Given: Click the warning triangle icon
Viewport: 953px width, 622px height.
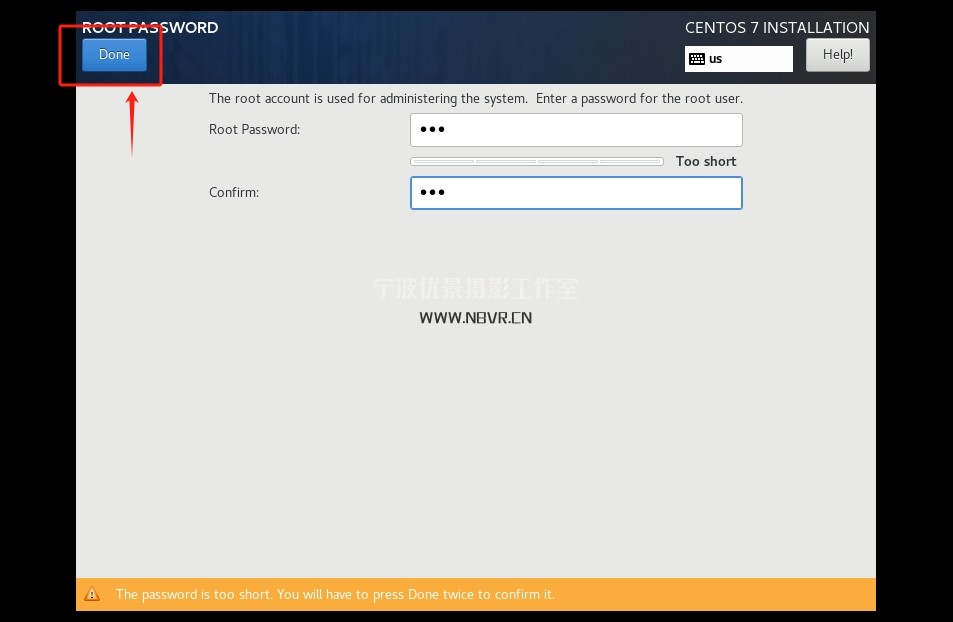Looking at the screenshot, I should tap(92, 594).
